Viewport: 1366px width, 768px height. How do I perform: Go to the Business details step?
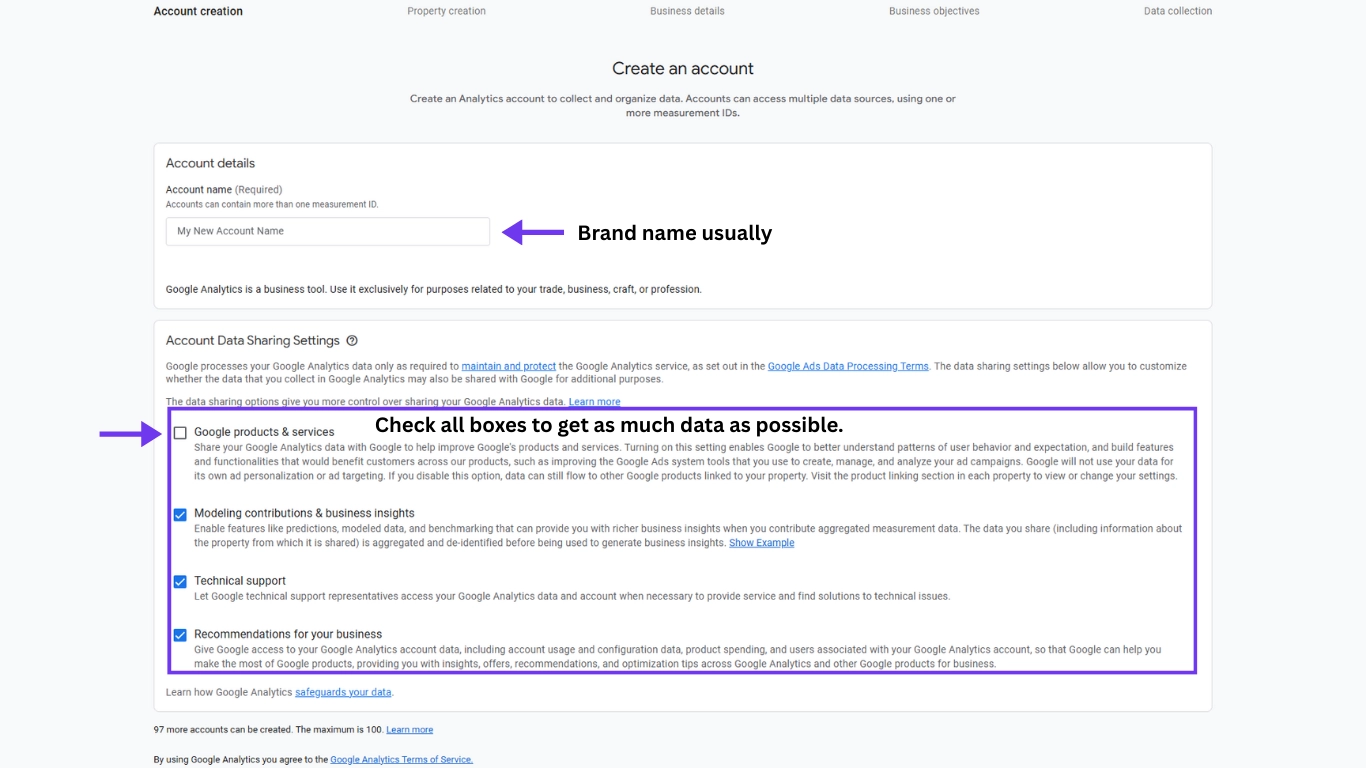687,11
